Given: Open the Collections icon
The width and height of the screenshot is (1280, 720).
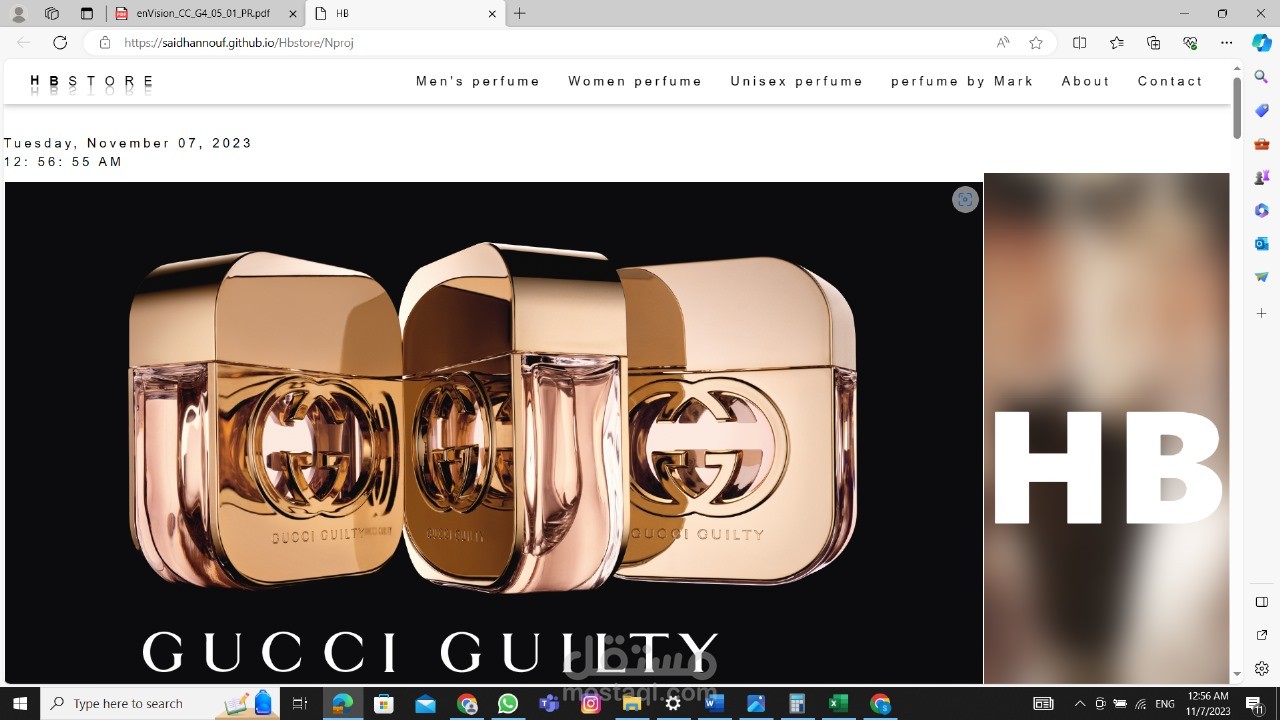Looking at the screenshot, I should pos(1153,43).
